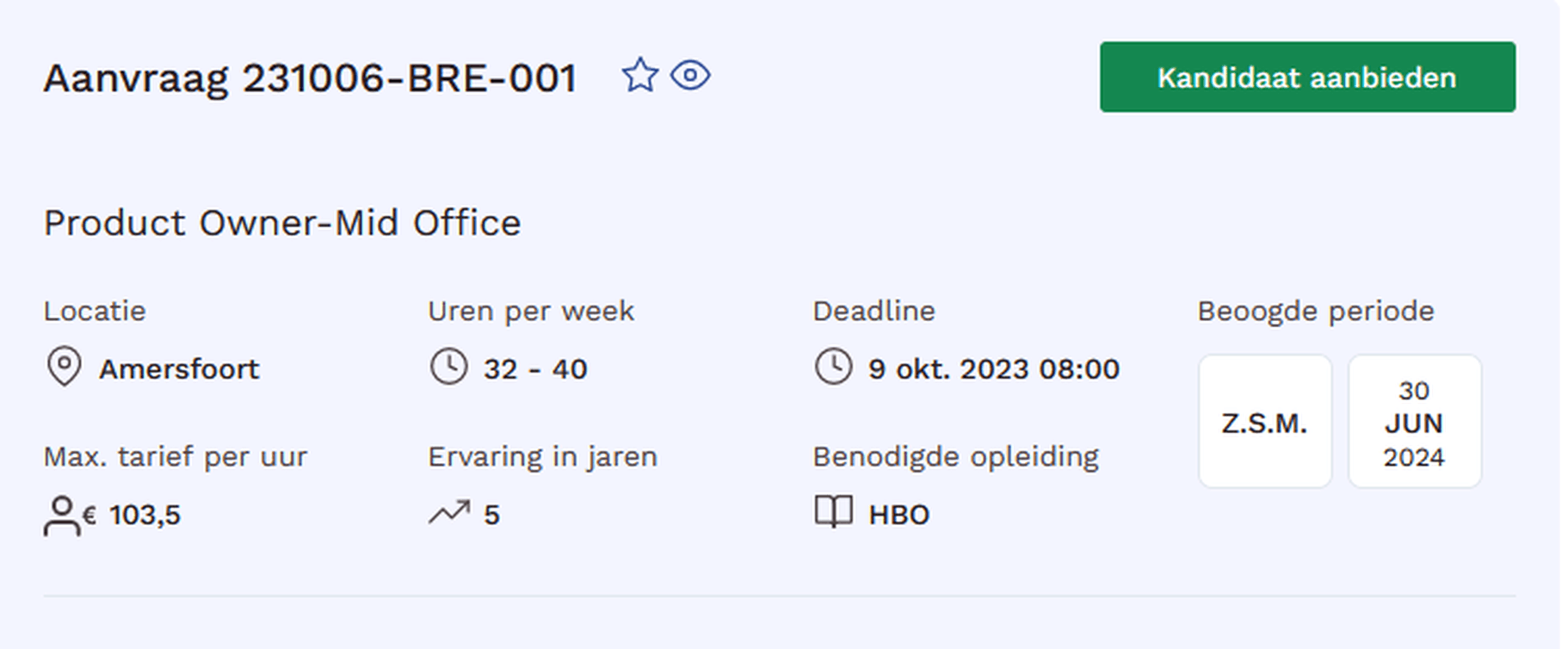
Task: Click the trending arrow experience icon
Action: [449, 513]
